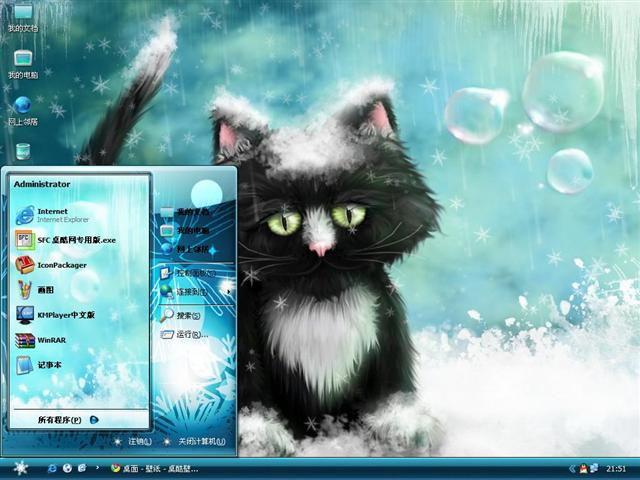Open 搜索(S) search entry

coord(180,315)
